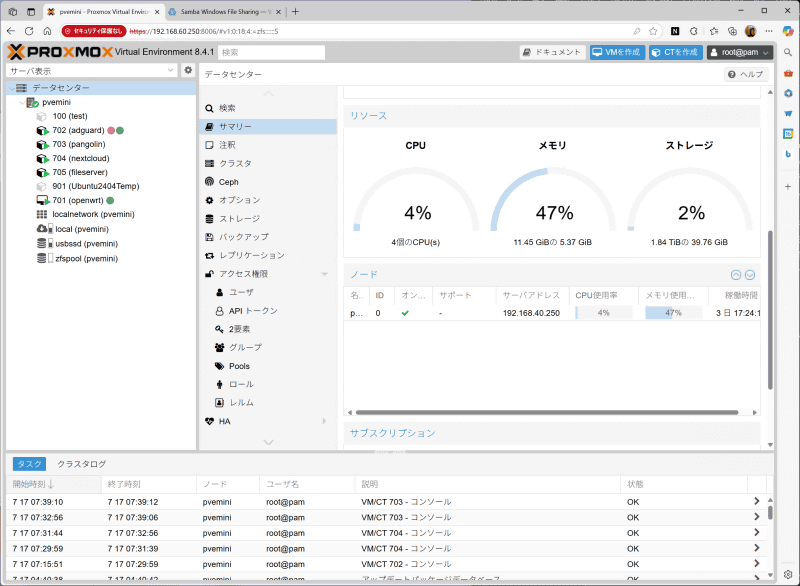Click the summary panel vertical scrollbar
The image size is (800, 586).
[770, 310]
